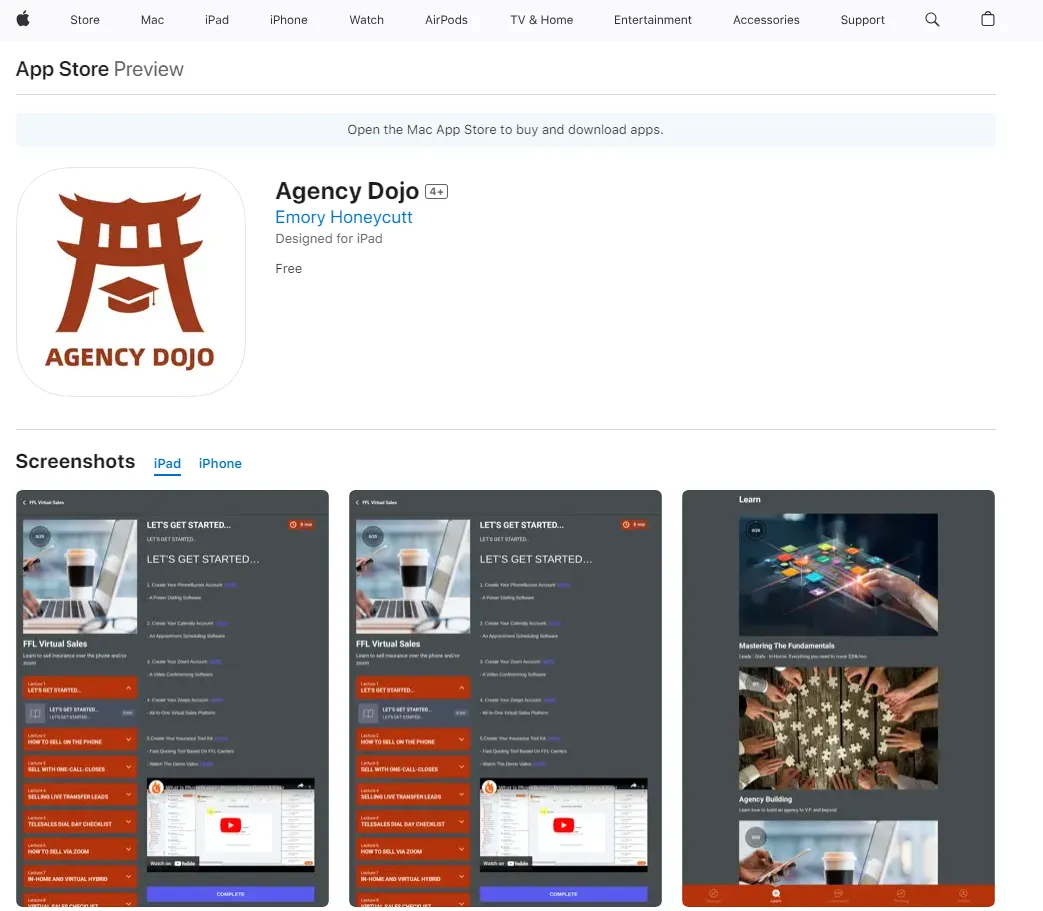Expand 'Sell With One-Call-Closes' in first screenshot

80,767
